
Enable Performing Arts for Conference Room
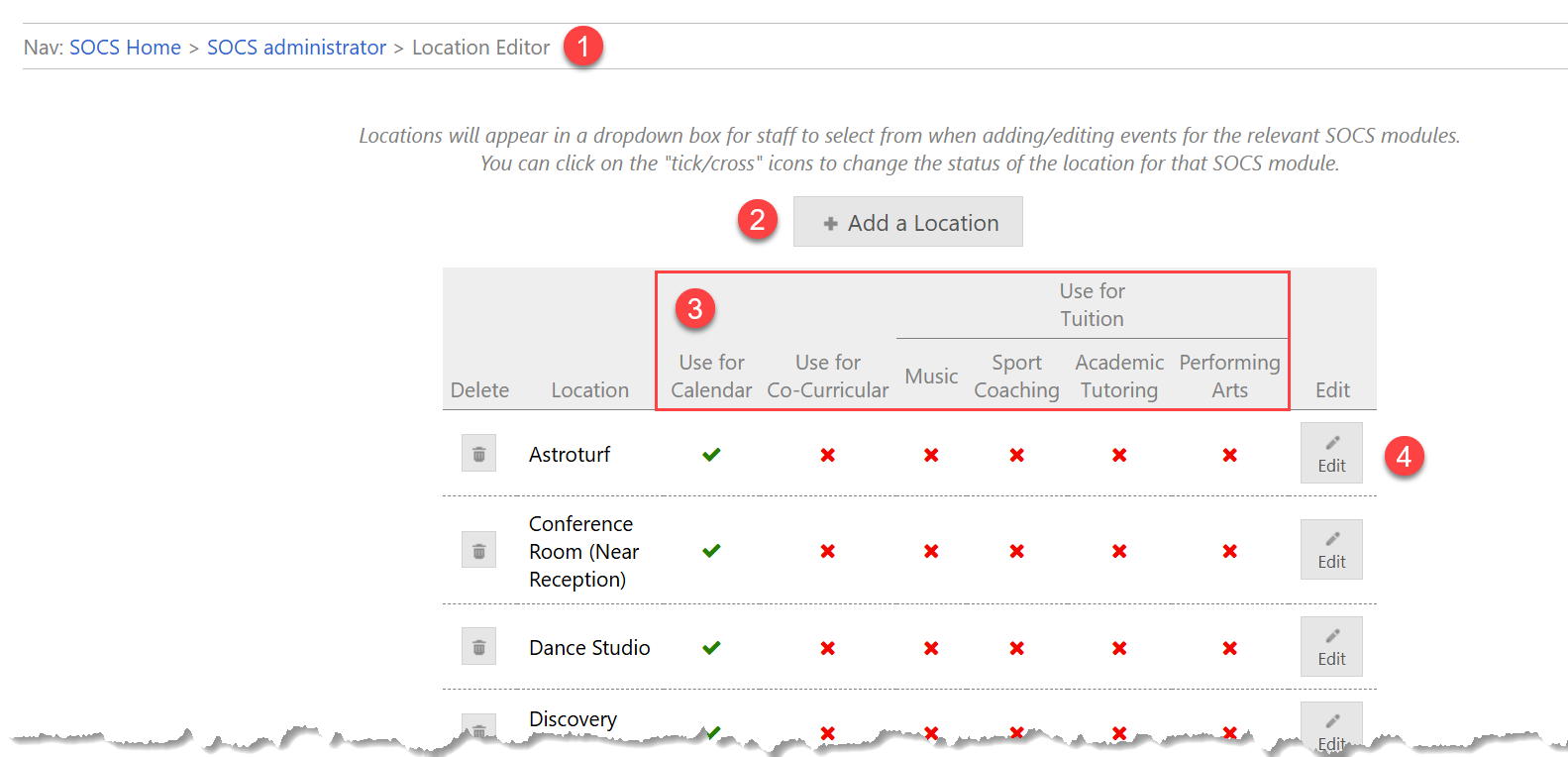(x=1229, y=551)
